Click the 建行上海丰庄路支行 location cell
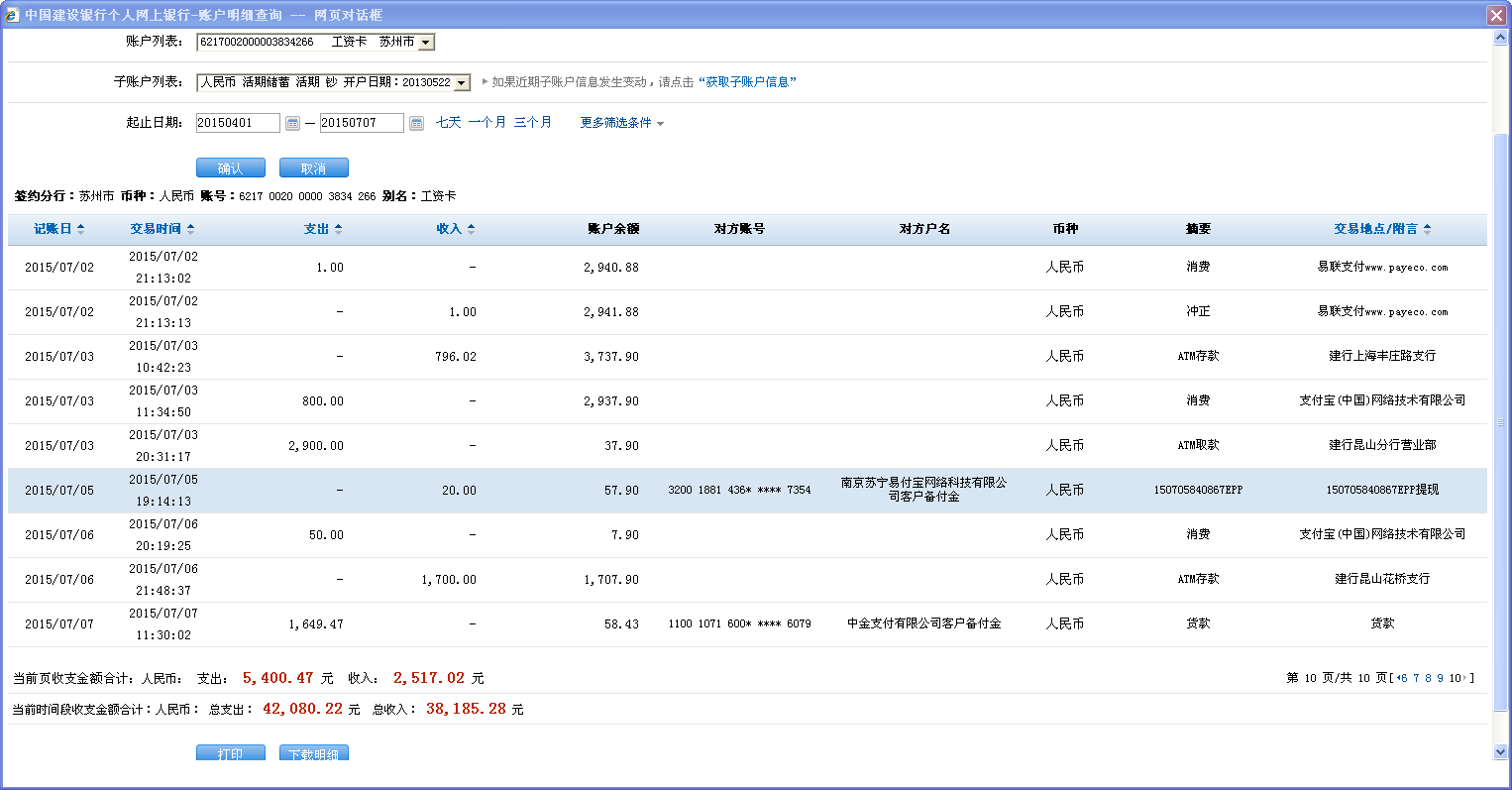The image size is (1512, 790). pos(1382,356)
